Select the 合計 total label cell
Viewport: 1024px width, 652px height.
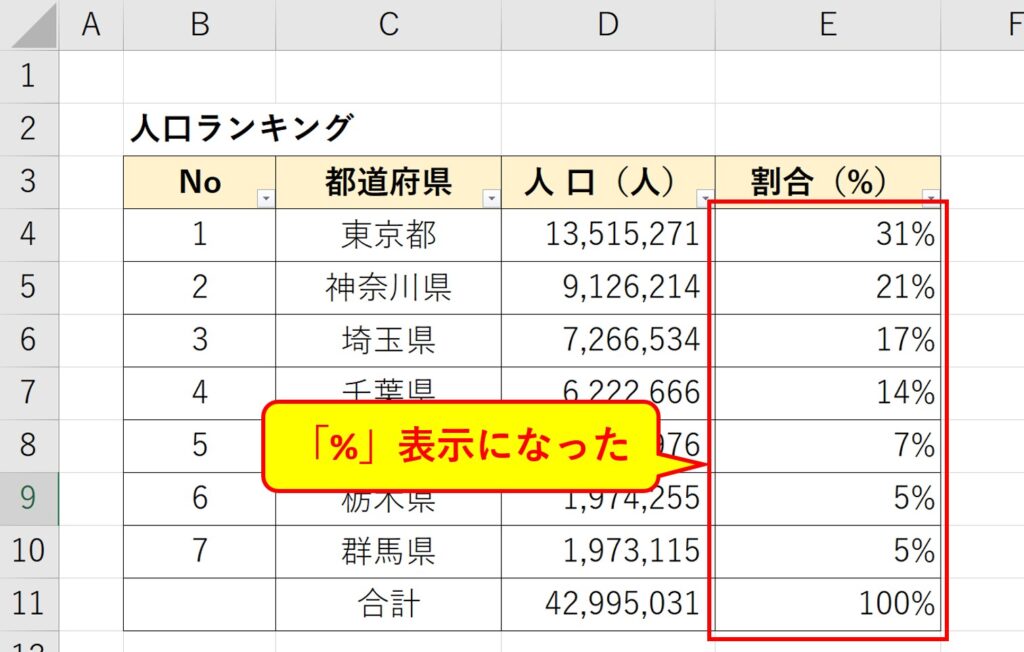click(387, 603)
